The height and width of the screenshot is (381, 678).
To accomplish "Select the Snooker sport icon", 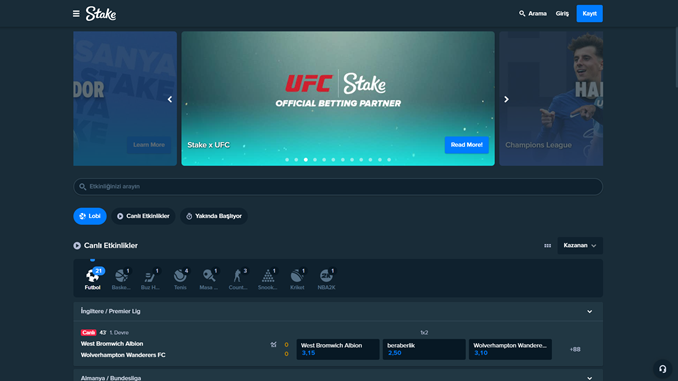I will pyautogui.click(x=268, y=279).
